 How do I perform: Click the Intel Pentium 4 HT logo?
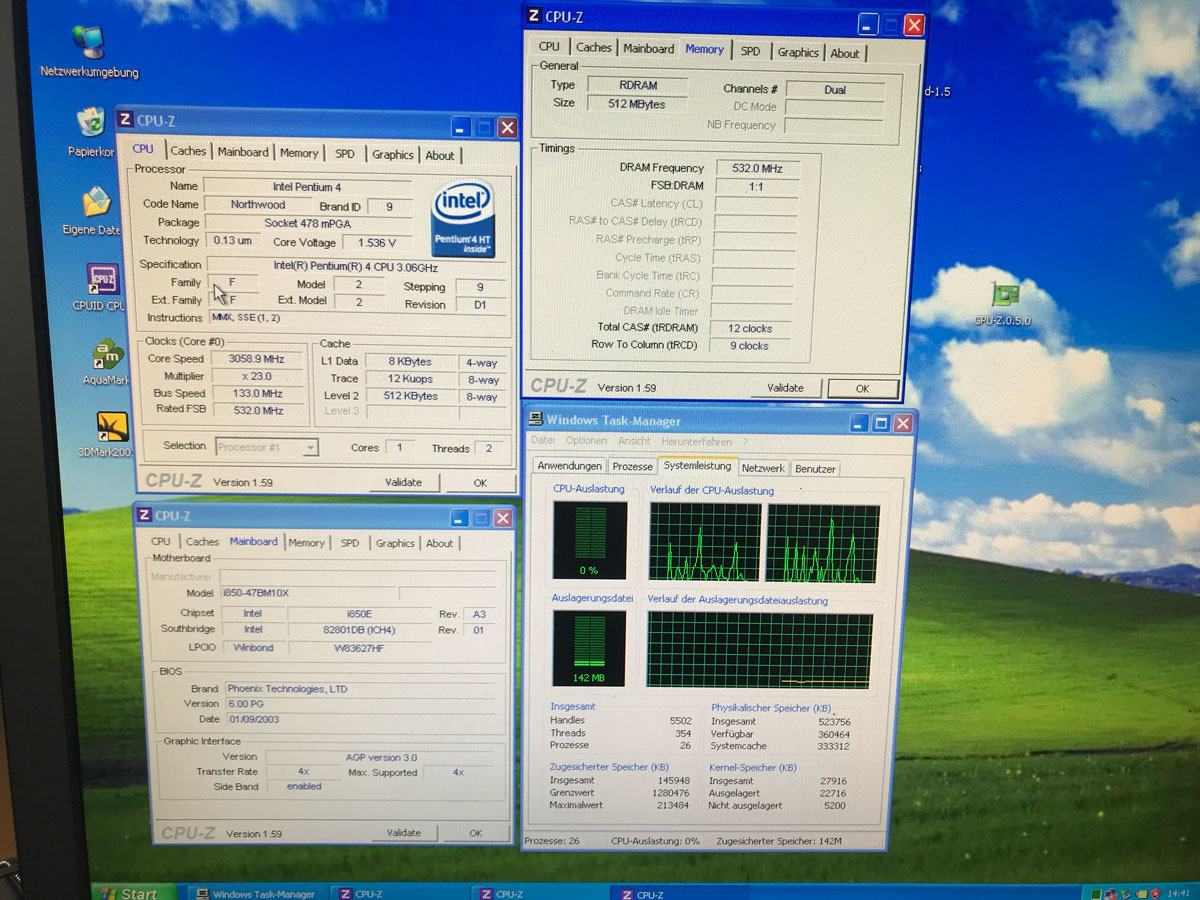[x=463, y=219]
